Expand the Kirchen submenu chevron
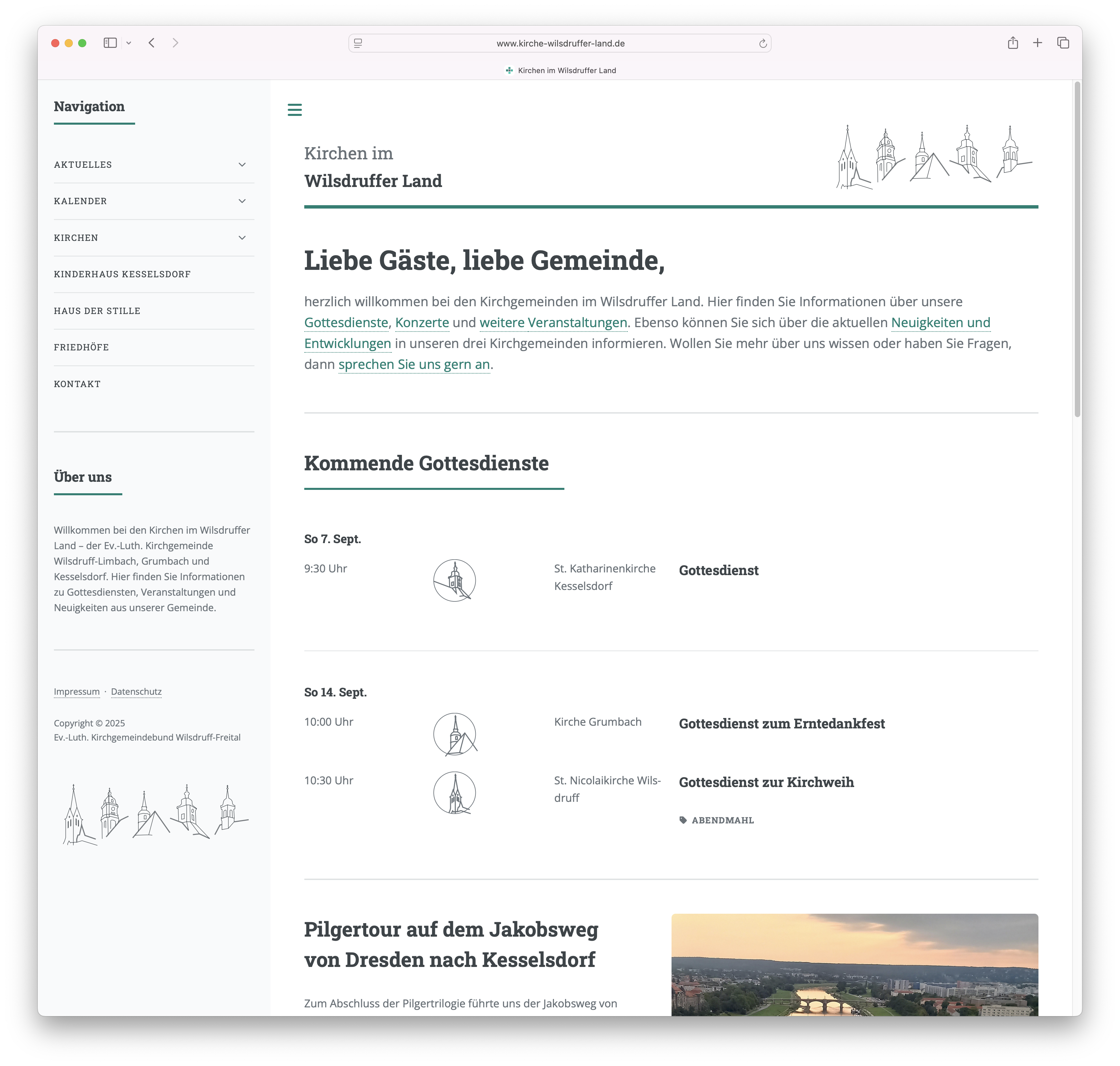The height and width of the screenshot is (1066, 1120). click(242, 238)
